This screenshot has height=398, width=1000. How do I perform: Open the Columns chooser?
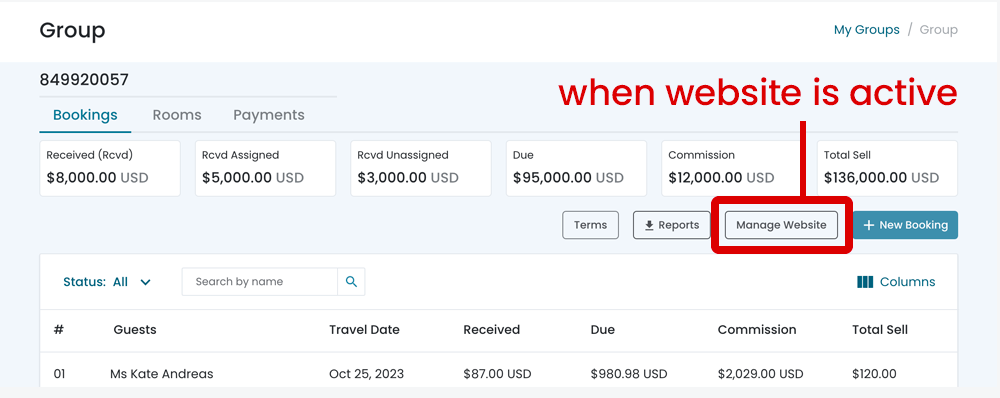896,282
